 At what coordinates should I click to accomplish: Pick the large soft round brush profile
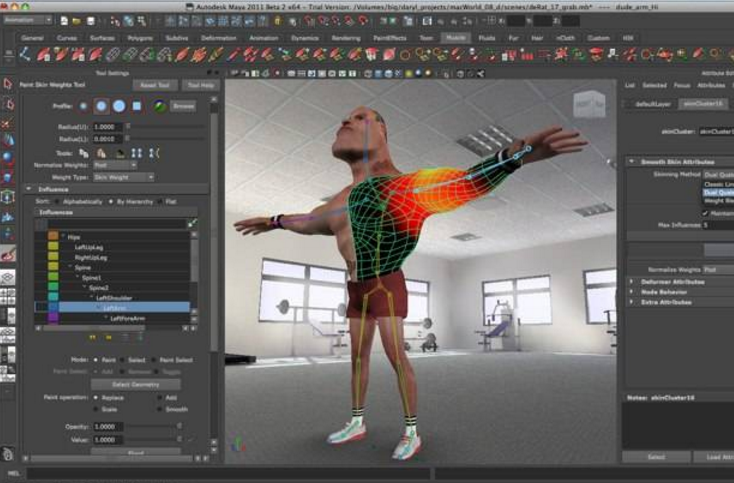119,106
